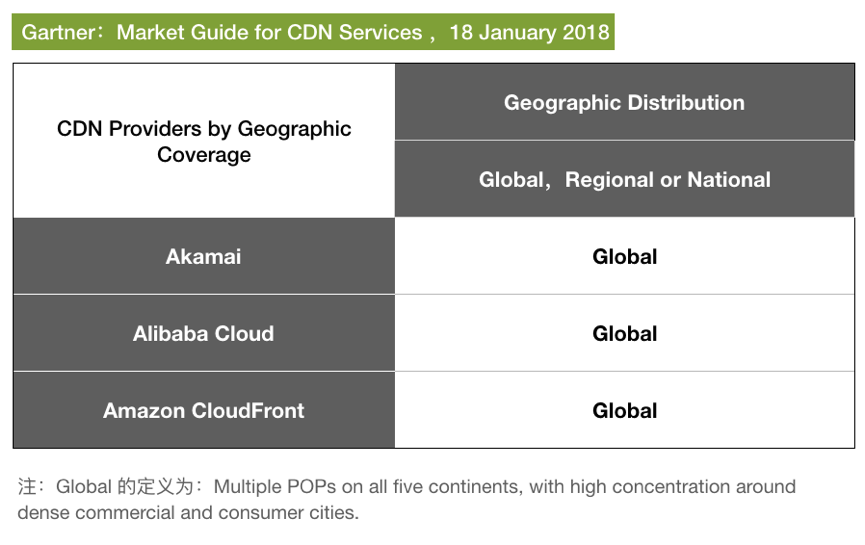Click the 注 label starting the footnote
This screenshot has height=545, width=865.
[27, 487]
